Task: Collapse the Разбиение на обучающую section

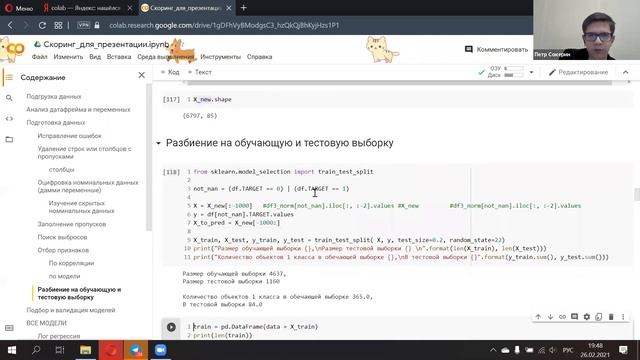Action: click(158, 143)
